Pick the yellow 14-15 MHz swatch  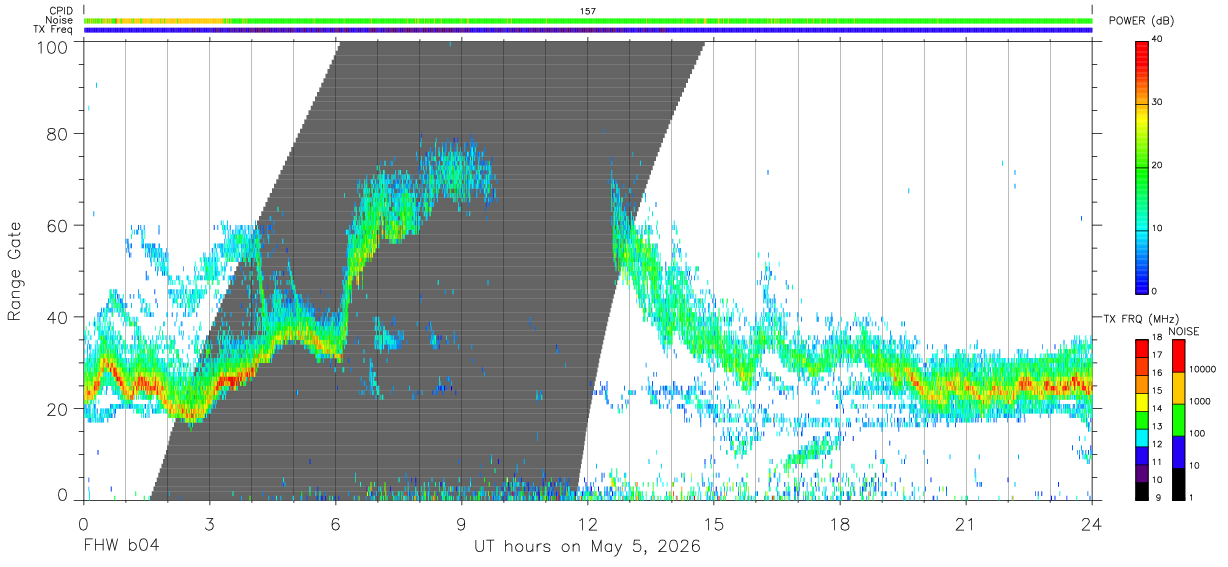click(x=1142, y=401)
